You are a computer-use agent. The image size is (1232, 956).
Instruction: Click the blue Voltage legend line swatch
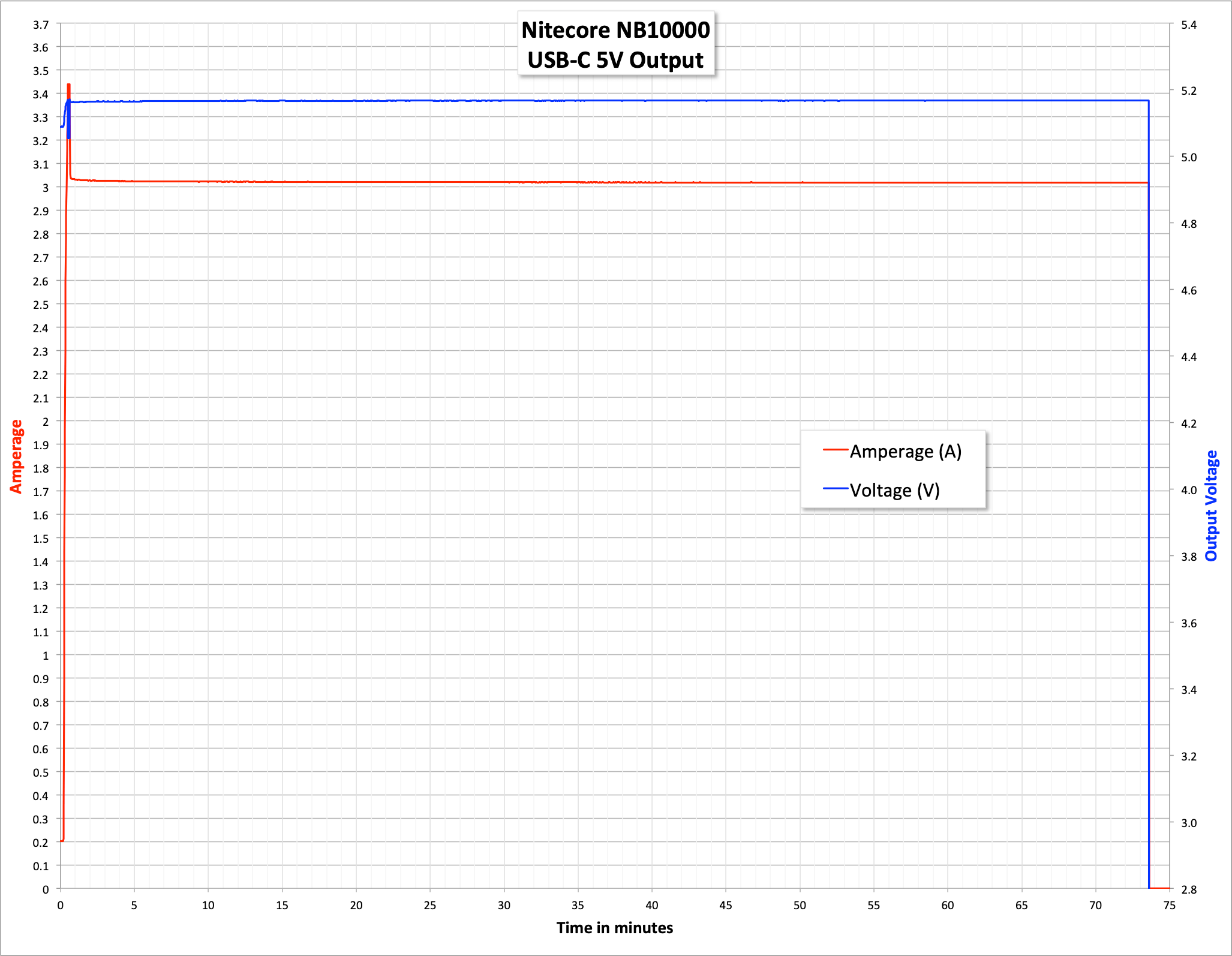[835, 489]
